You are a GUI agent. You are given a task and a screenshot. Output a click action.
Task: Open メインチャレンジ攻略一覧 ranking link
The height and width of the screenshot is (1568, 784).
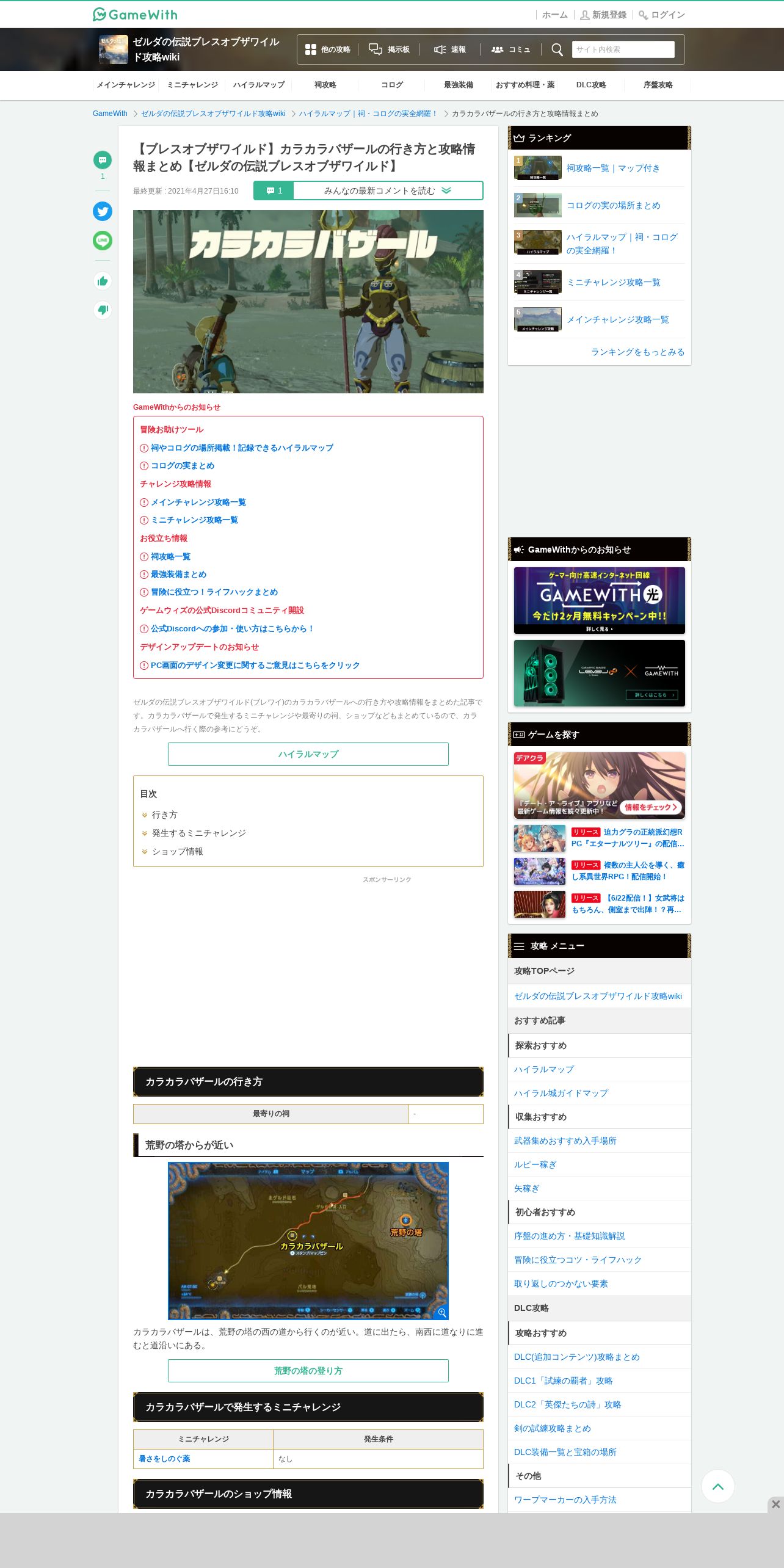click(617, 319)
